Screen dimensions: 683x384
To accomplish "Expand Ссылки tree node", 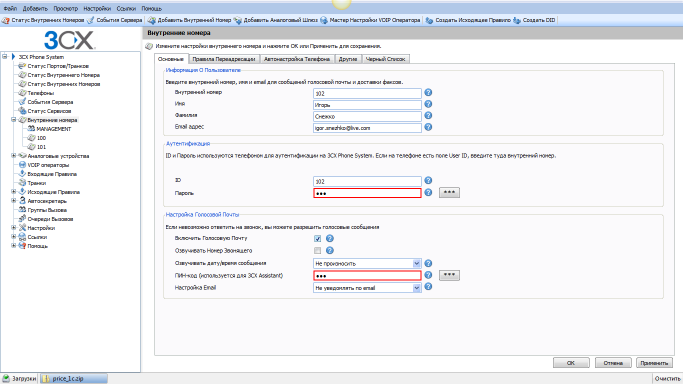I will [x=14, y=237].
